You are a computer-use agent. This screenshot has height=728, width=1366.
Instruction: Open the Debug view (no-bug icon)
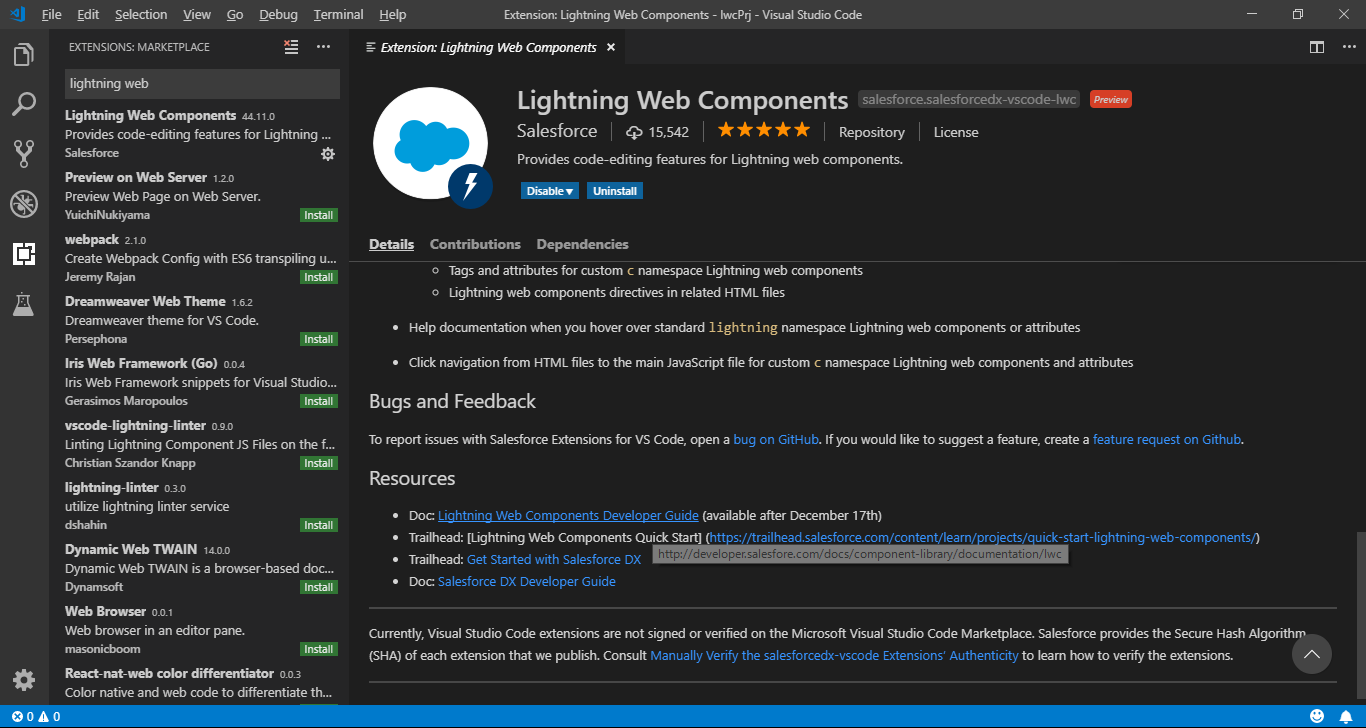[24, 204]
